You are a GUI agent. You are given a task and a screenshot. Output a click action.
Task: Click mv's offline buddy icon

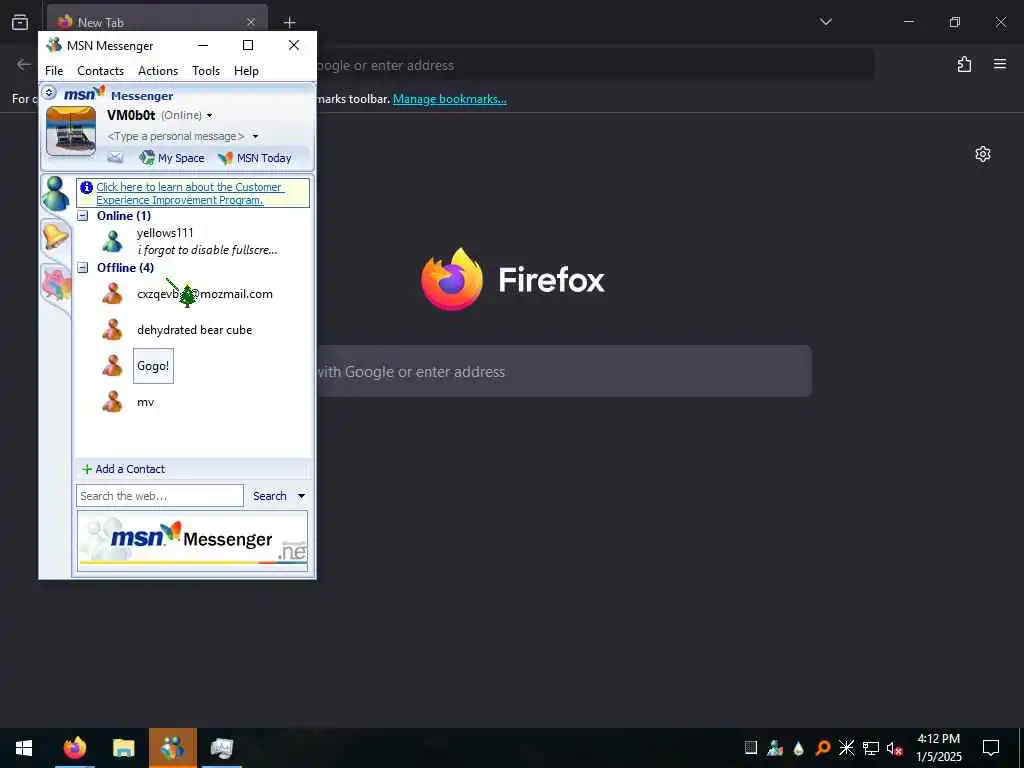click(x=112, y=402)
